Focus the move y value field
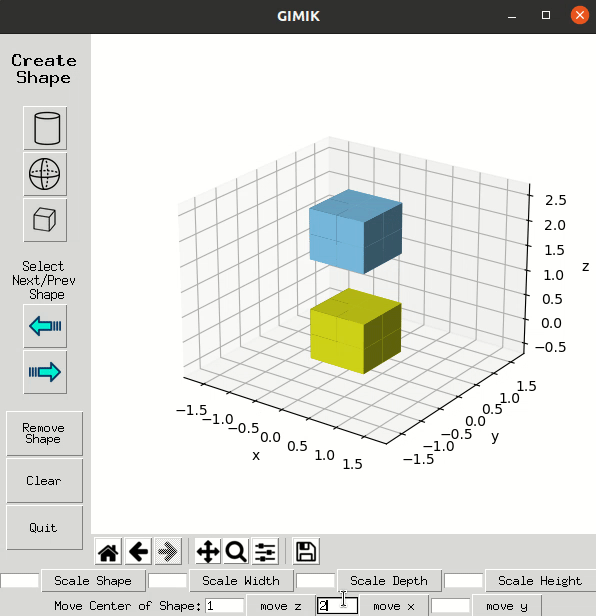 451,606
